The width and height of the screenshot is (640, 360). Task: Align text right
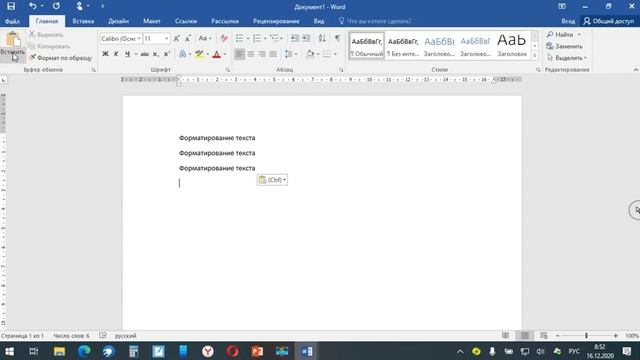(262, 54)
